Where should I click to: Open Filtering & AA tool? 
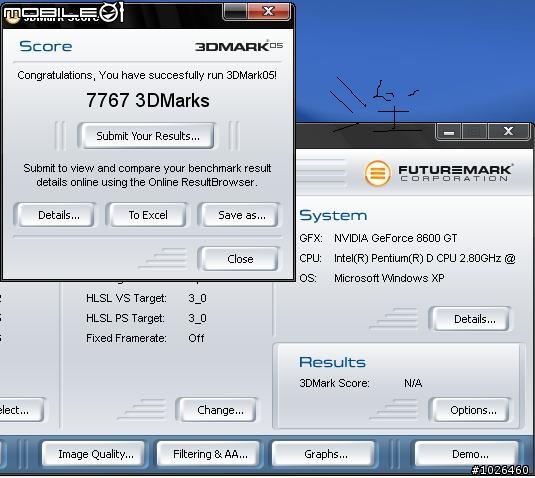[x=209, y=454]
